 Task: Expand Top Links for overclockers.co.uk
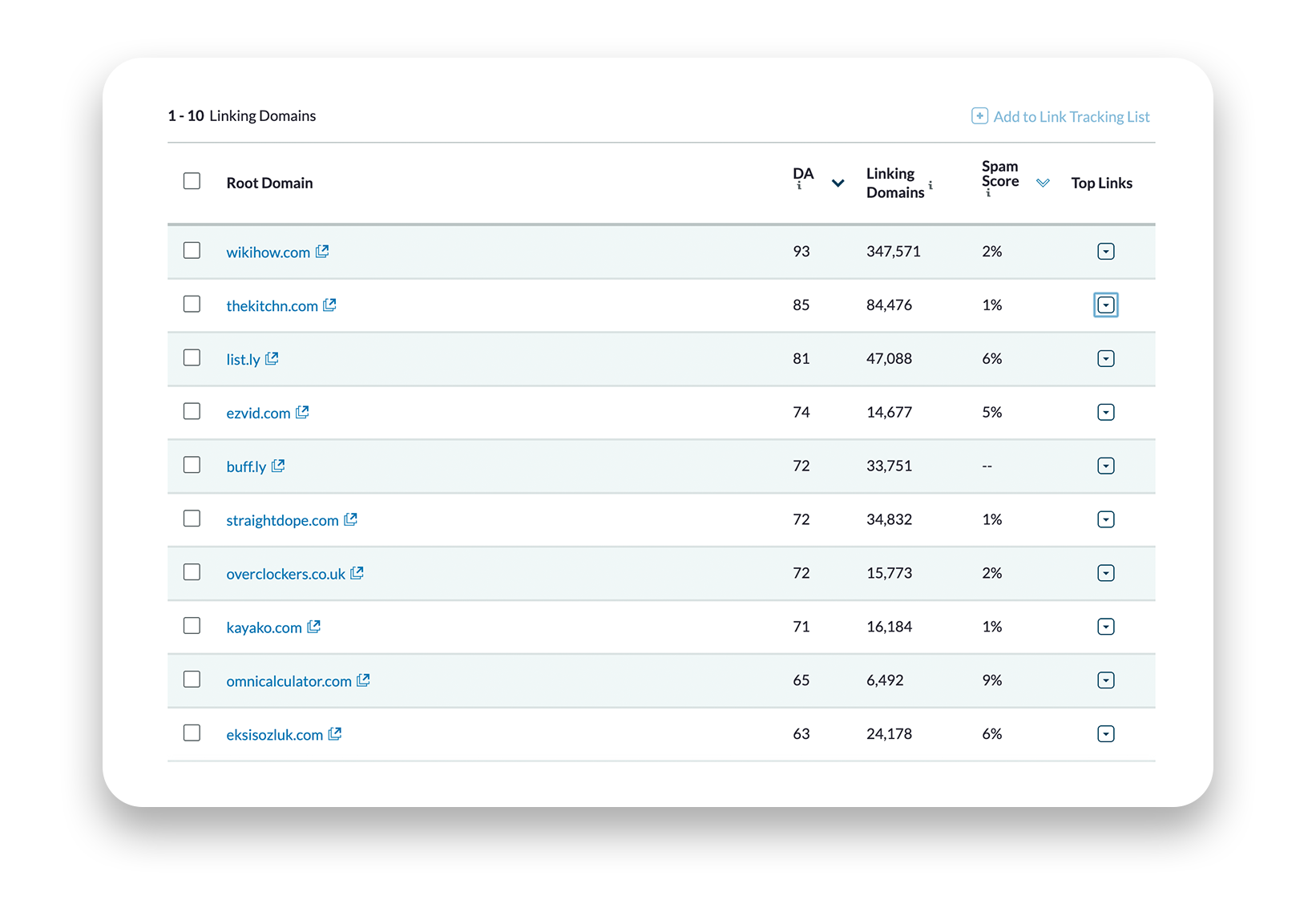tap(1106, 573)
